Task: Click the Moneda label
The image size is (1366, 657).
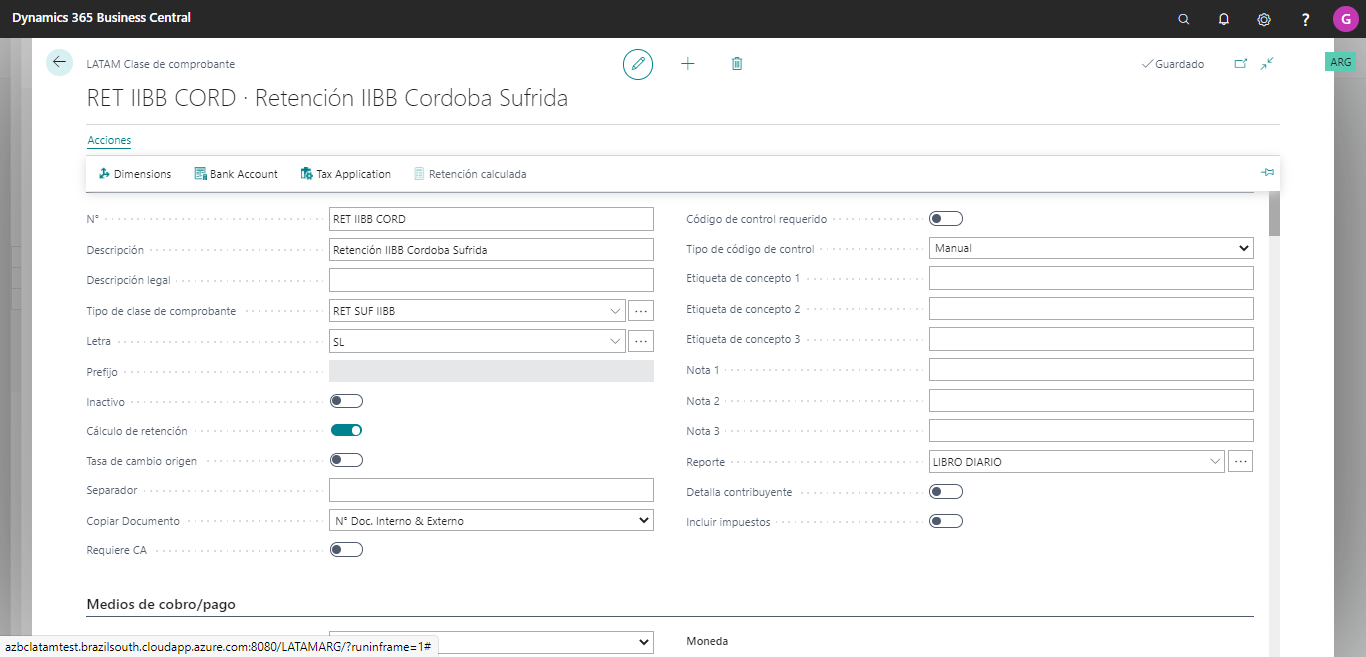Action: click(707, 641)
